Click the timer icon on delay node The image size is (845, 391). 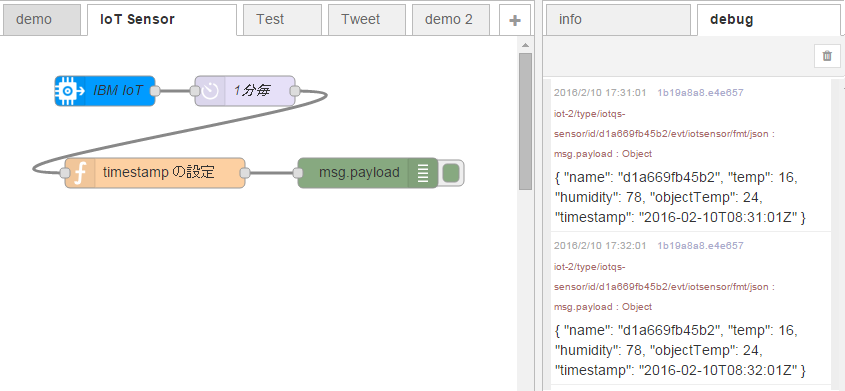click(210, 91)
